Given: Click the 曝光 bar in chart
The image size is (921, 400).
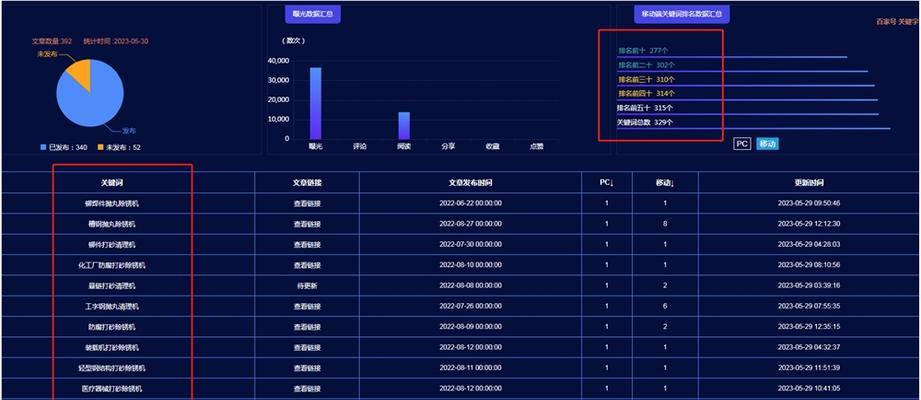Looking at the screenshot, I should (x=315, y=103).
